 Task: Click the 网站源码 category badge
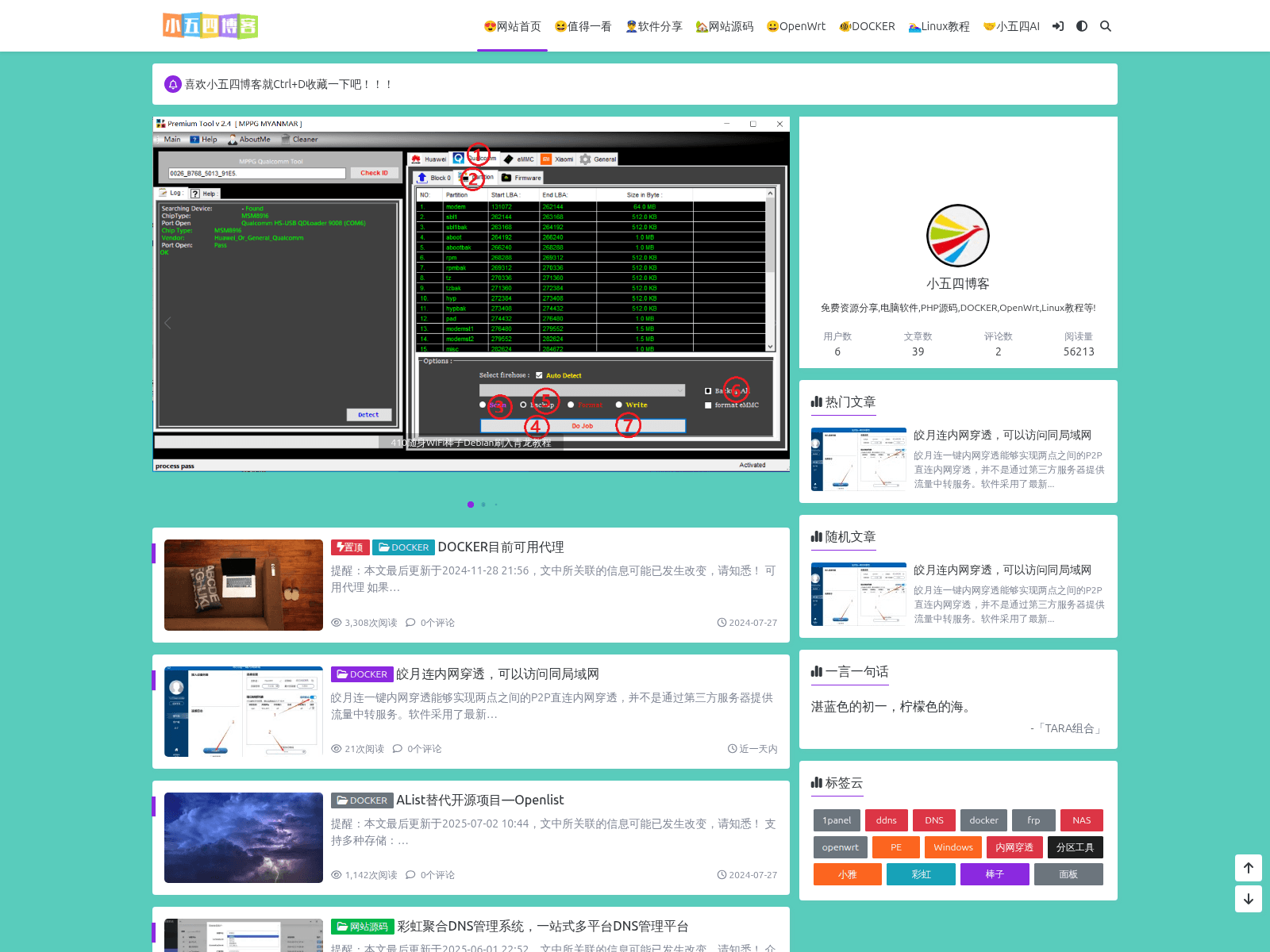coord(363,927)
